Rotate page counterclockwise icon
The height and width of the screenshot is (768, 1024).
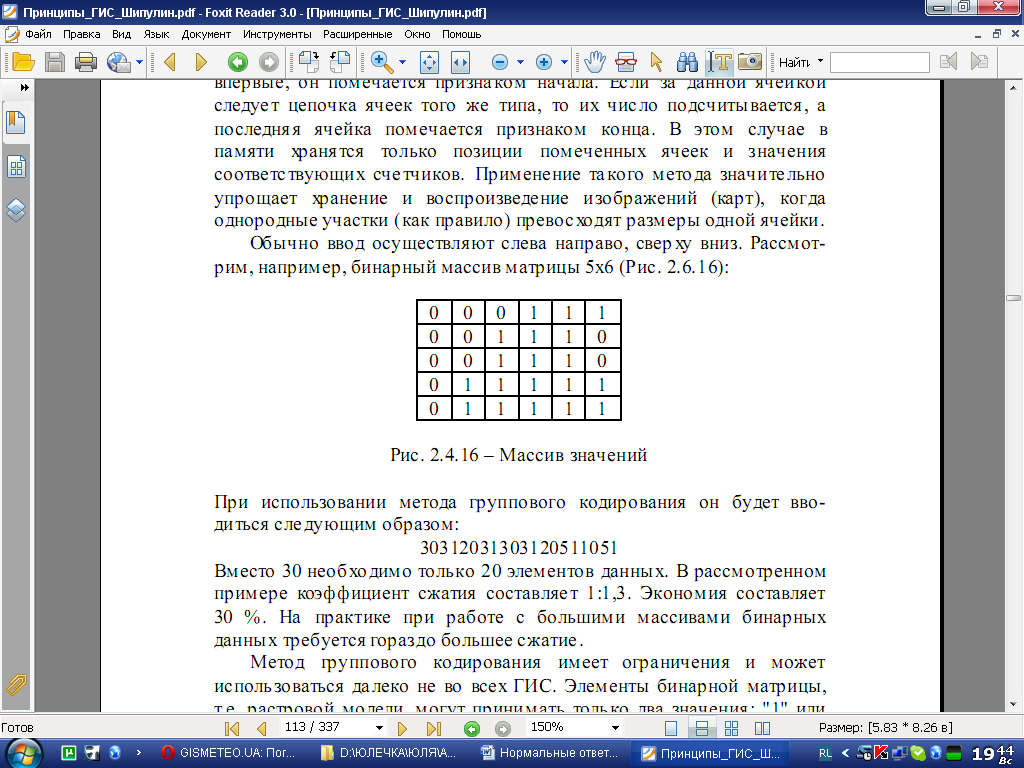tap(340, 62)
